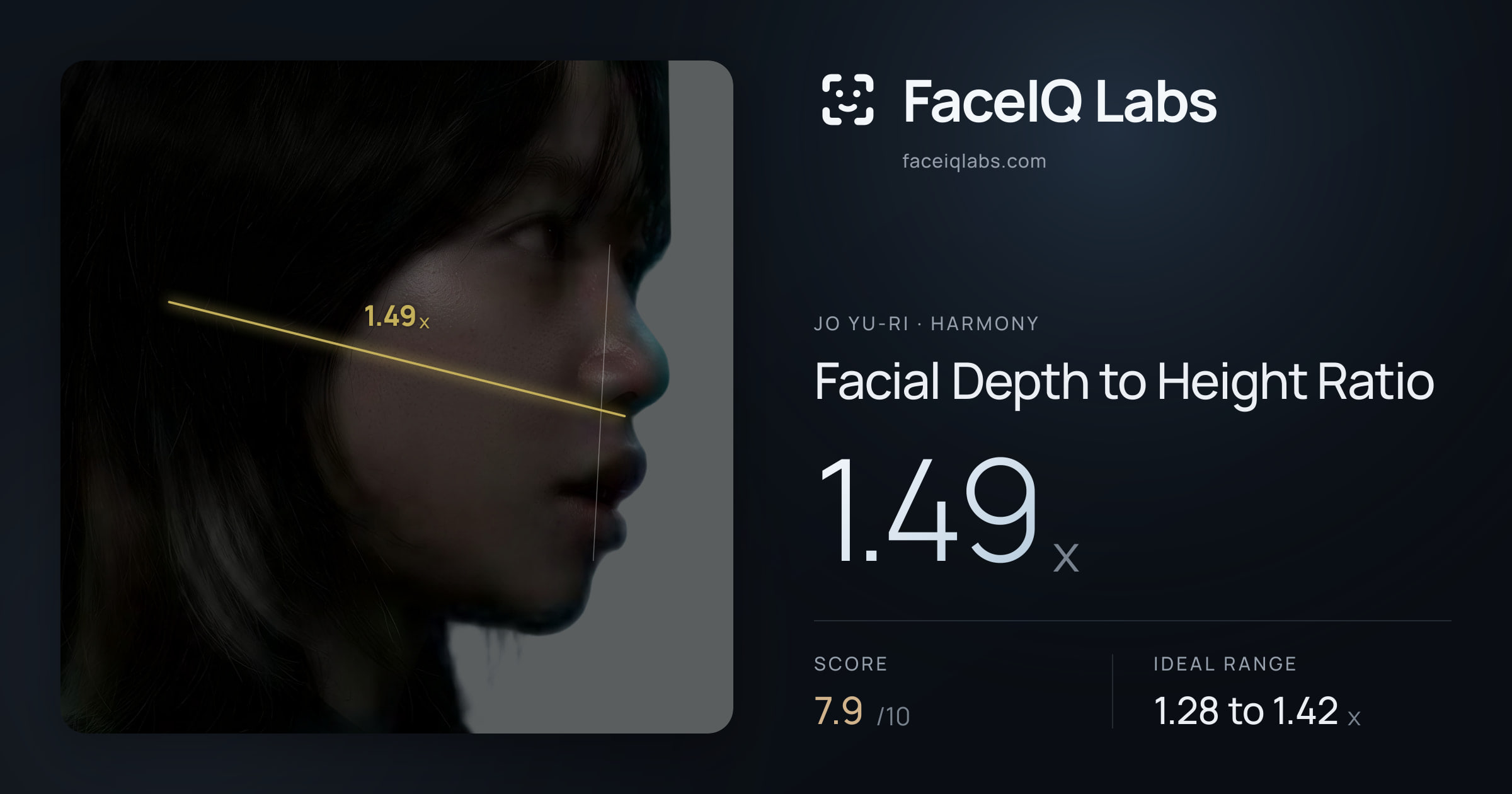The image size is (1512, 794).
Task: Click the 'JO YU-RI · HARMONY' label
Action: [926, 323]
